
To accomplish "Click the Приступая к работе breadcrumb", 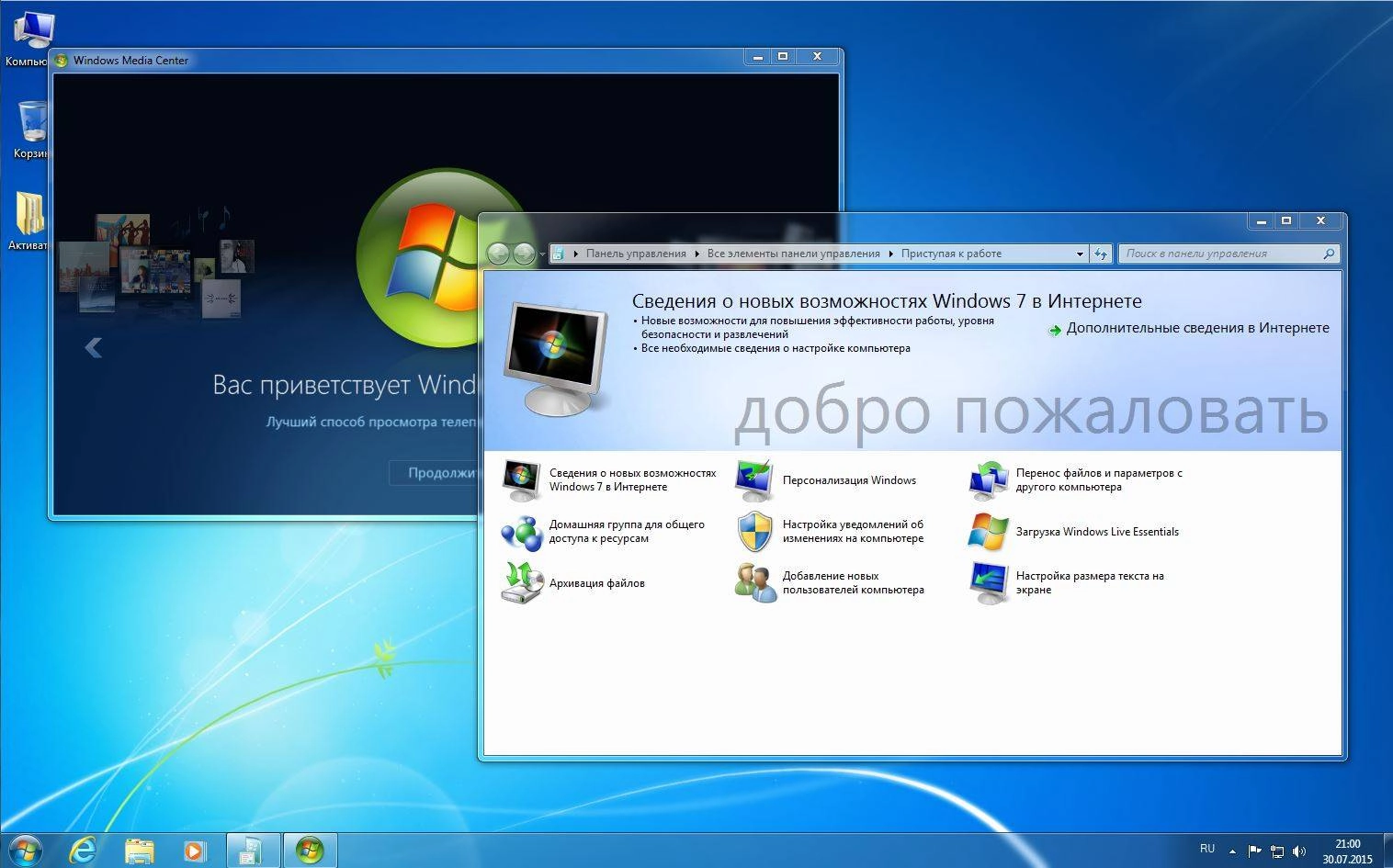I will [x=951, y=254].
